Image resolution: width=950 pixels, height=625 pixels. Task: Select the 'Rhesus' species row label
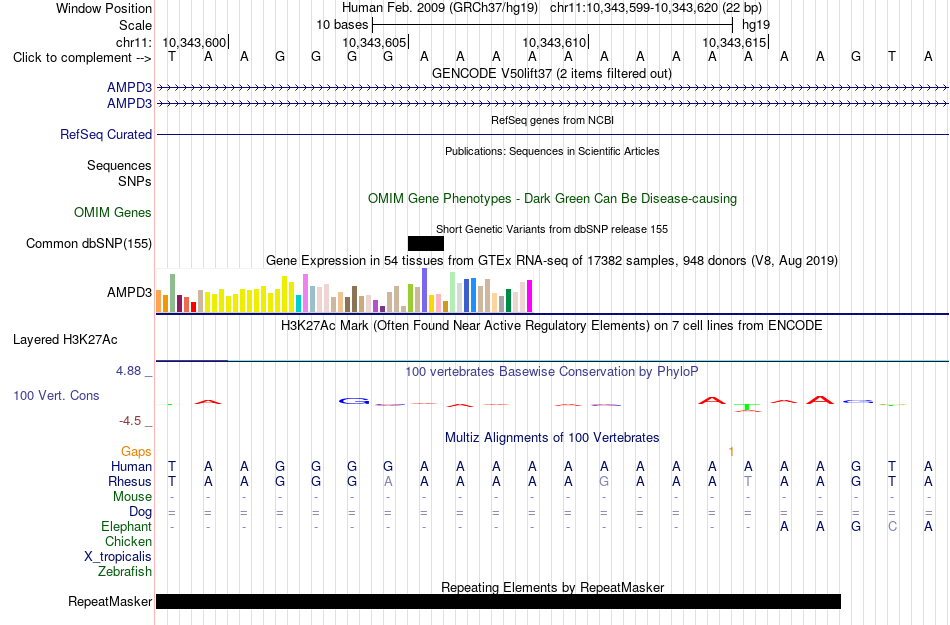click(130, 481)
